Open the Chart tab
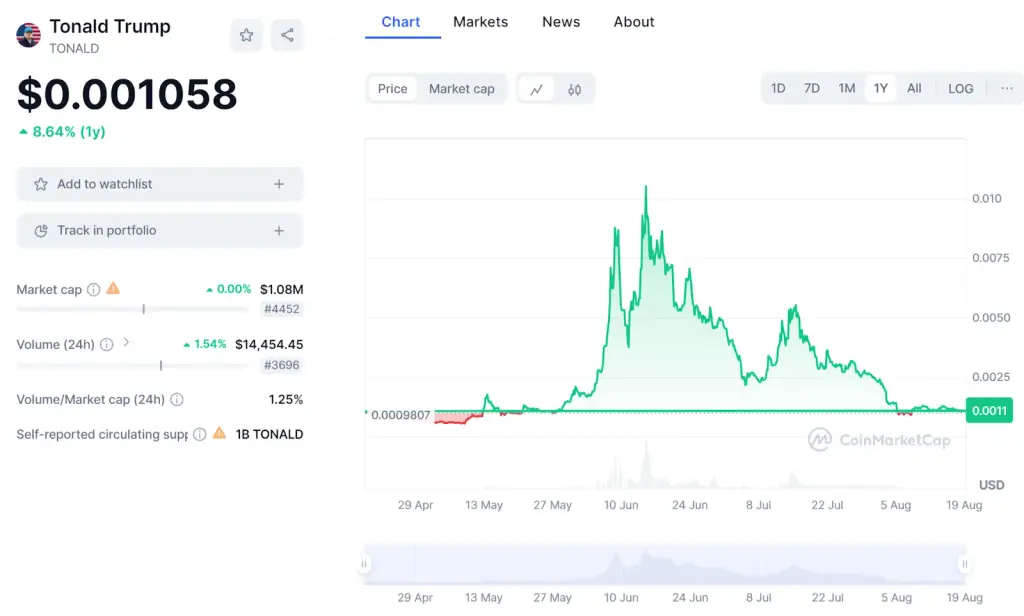The width and height of the screenshot is (1024, 616). click(401, 22)
